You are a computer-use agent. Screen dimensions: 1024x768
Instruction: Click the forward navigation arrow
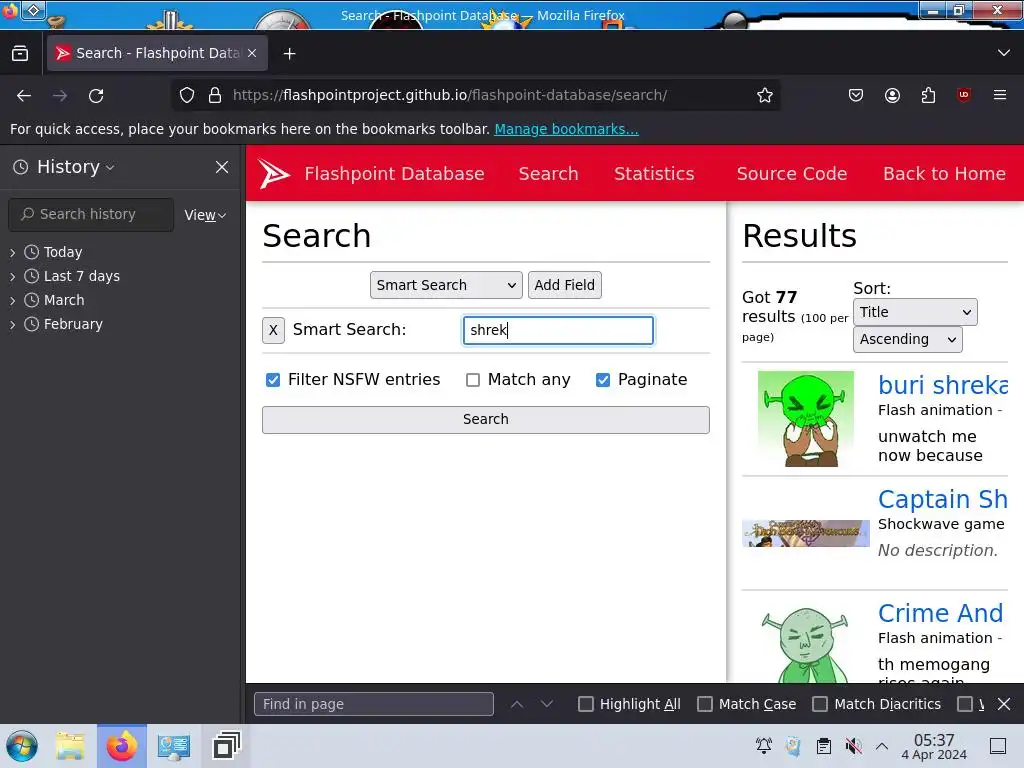tap(60, 96)
